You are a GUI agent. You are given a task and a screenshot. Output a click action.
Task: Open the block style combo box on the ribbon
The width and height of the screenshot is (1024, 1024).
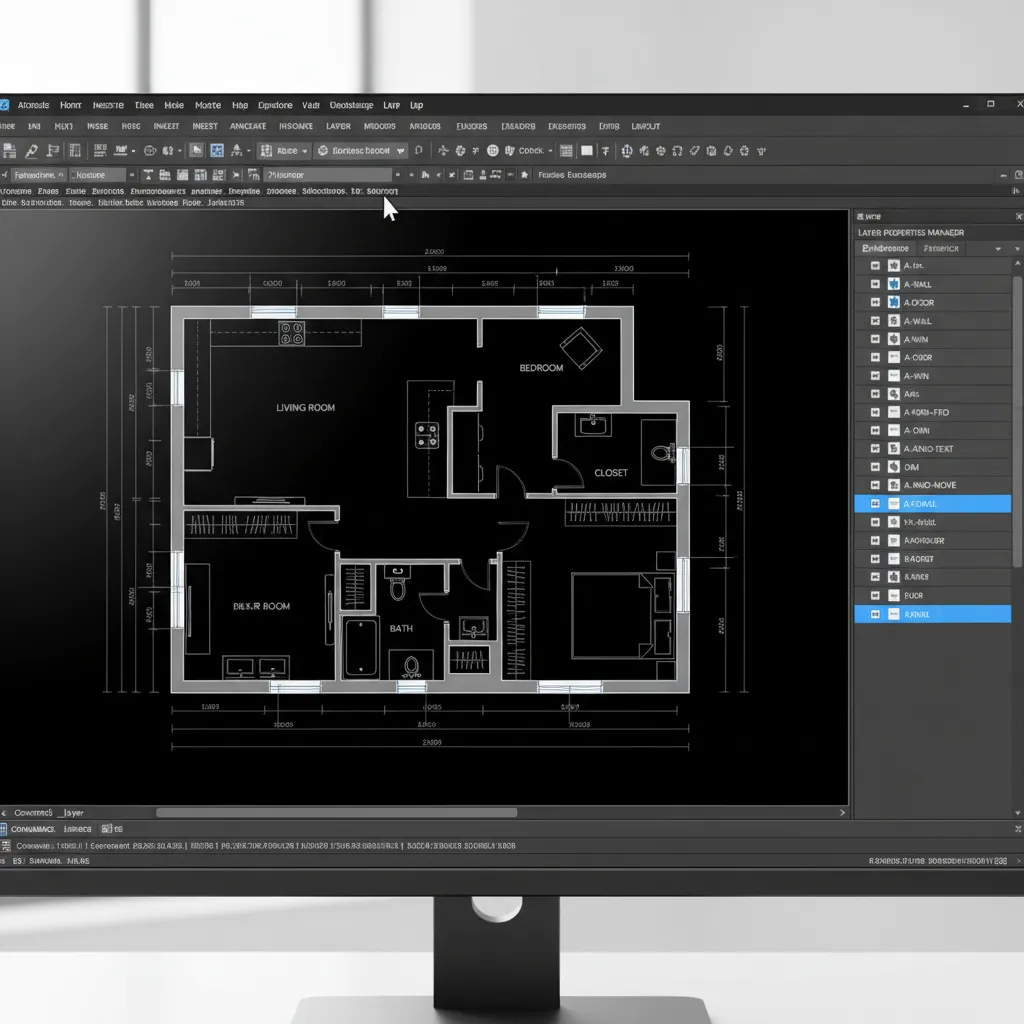click(x=285, y=150)
